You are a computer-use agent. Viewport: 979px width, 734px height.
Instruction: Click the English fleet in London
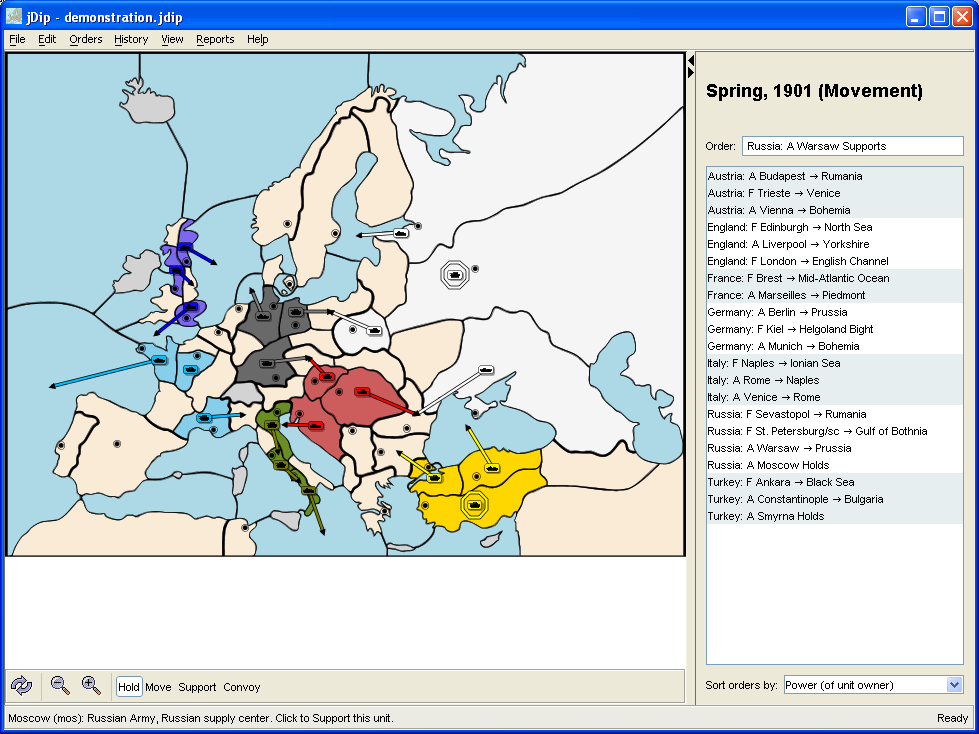(x=191, y=306)
